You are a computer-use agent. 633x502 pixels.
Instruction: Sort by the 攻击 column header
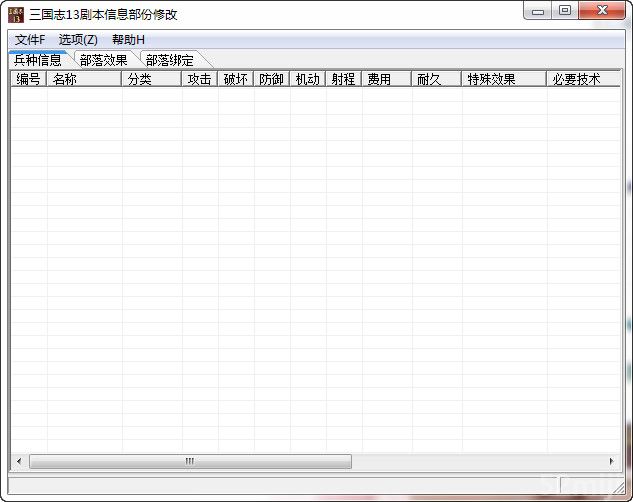pos(199,79)
